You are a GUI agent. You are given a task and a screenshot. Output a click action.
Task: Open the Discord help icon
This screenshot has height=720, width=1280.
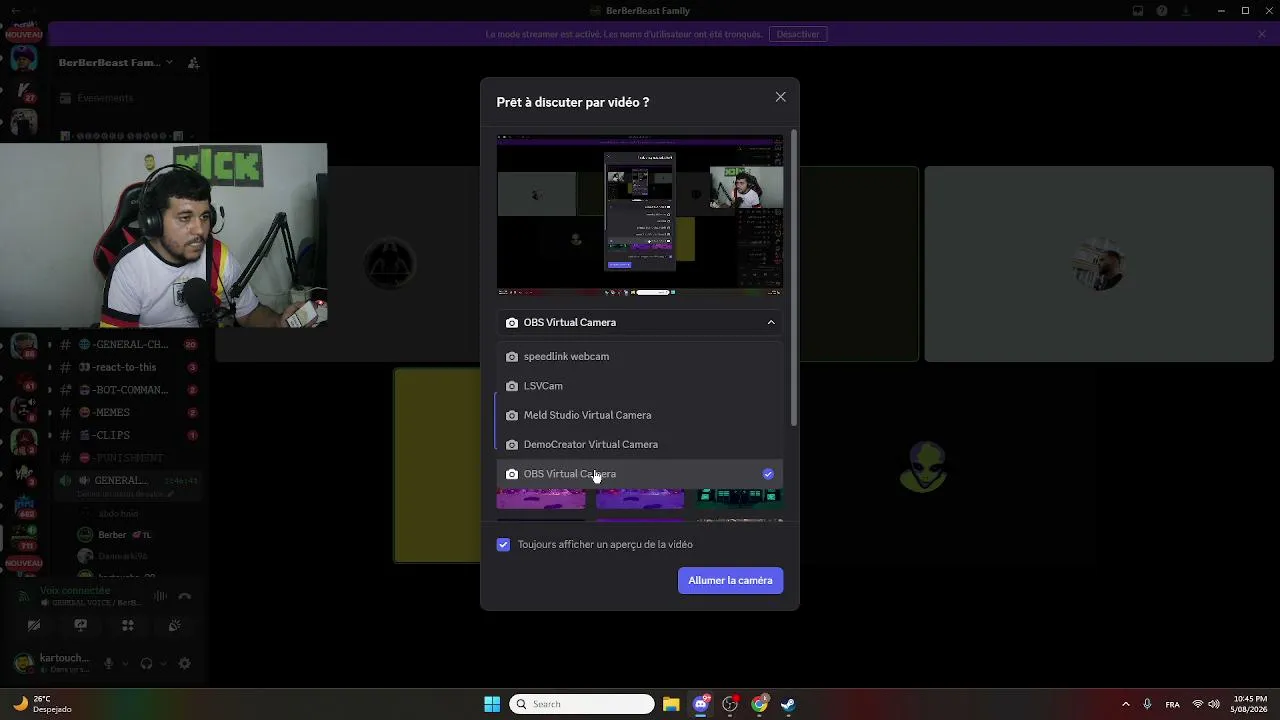coord(1162,11)
